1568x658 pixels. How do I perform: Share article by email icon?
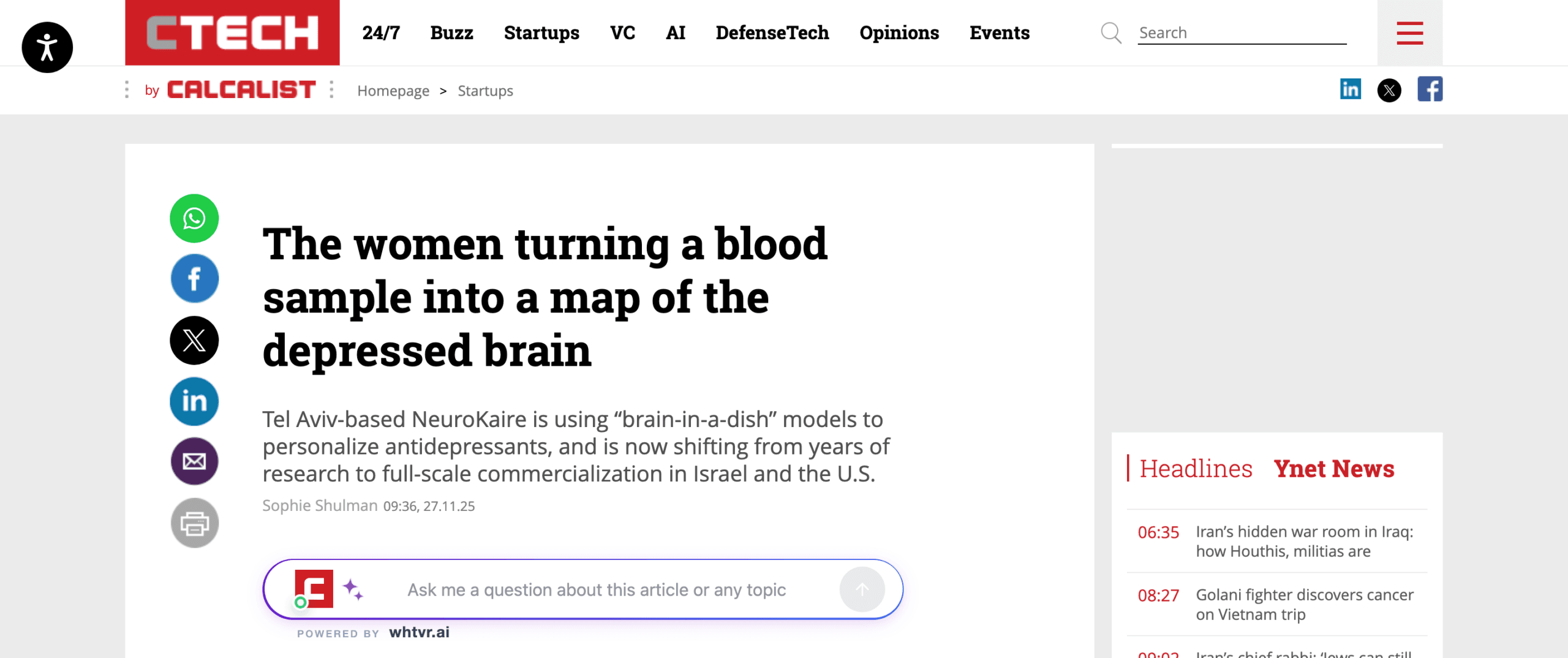pos(194,461)
